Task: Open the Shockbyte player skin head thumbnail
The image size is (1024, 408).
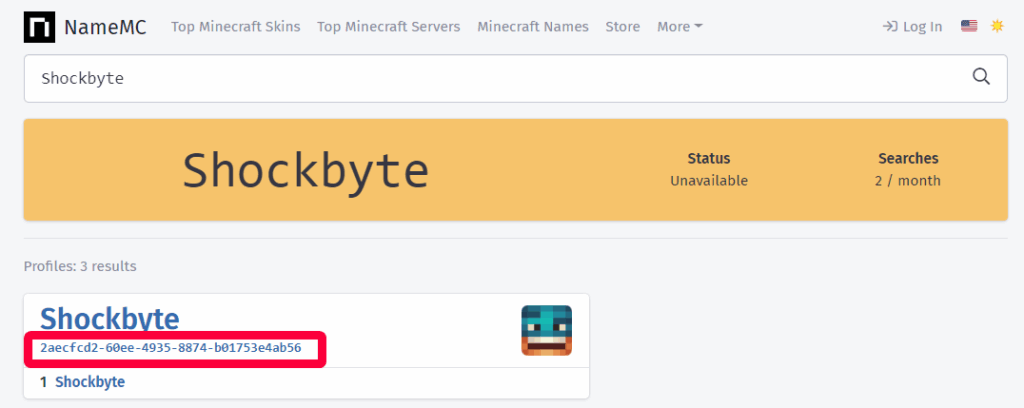Action: (x=547, y=330)
